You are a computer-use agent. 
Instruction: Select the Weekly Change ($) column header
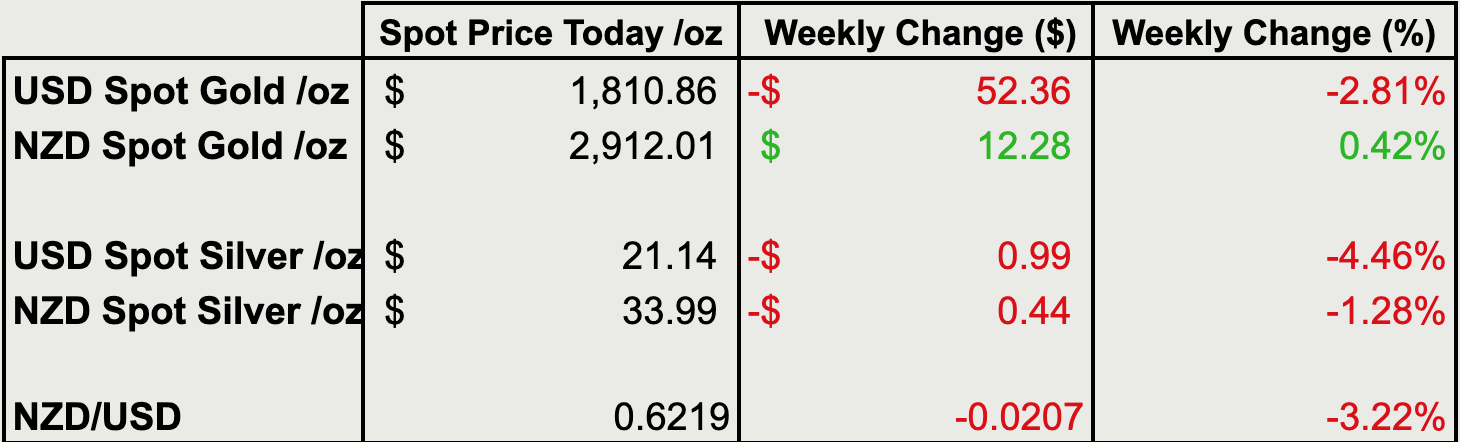(x=919, y=34)
